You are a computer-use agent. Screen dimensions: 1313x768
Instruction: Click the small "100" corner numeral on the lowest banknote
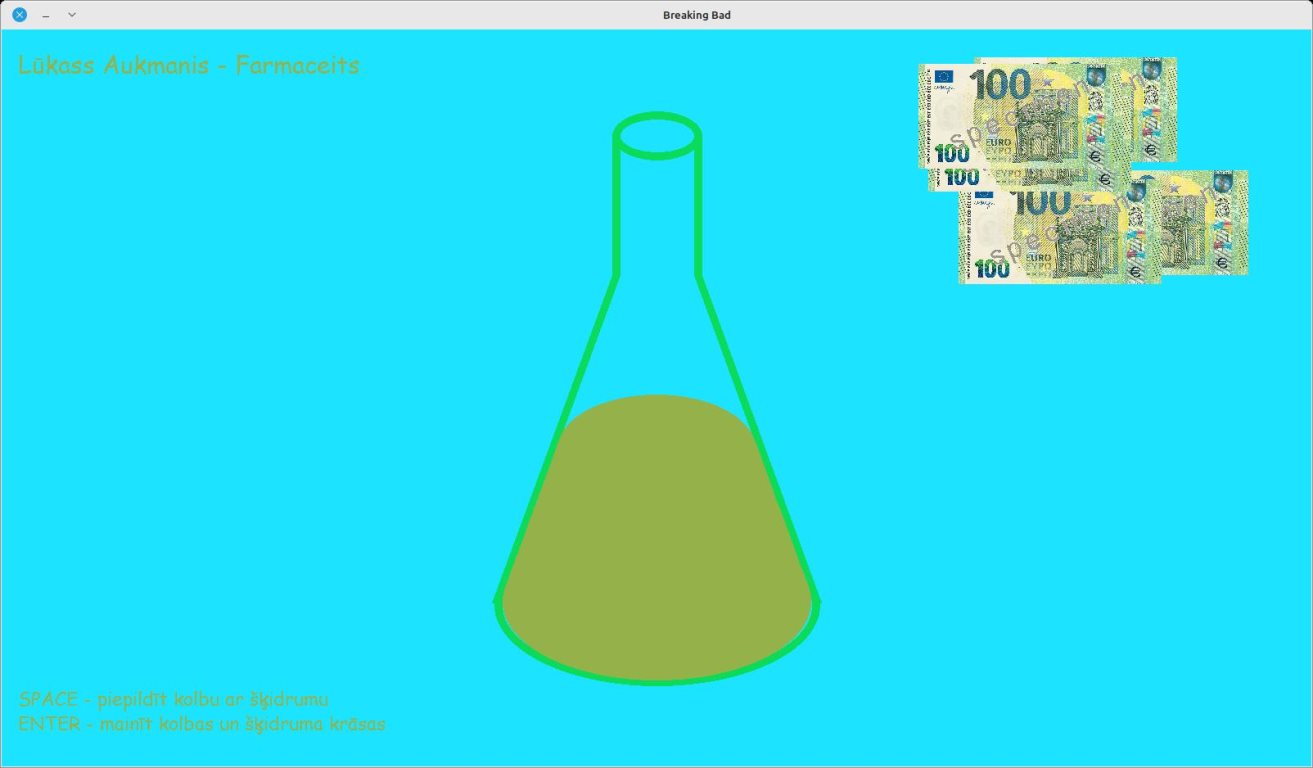(992, 269)
